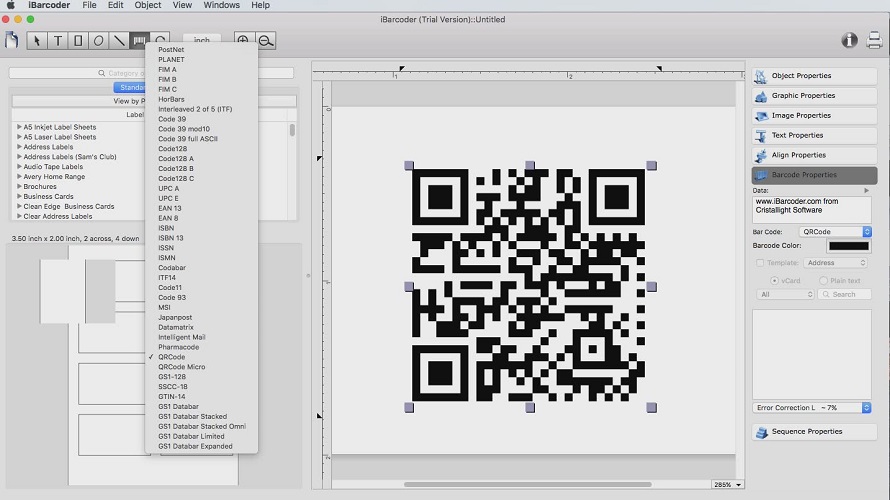Open the View menu
Screen dimensions: 890x500
[182, 5]
